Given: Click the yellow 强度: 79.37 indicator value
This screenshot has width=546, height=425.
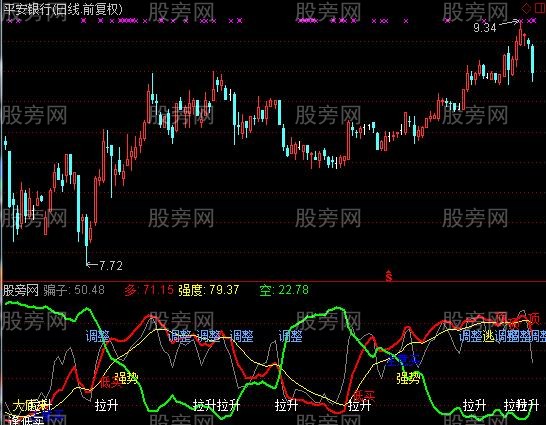Looking at the screenshot, I should coord(209,290).
